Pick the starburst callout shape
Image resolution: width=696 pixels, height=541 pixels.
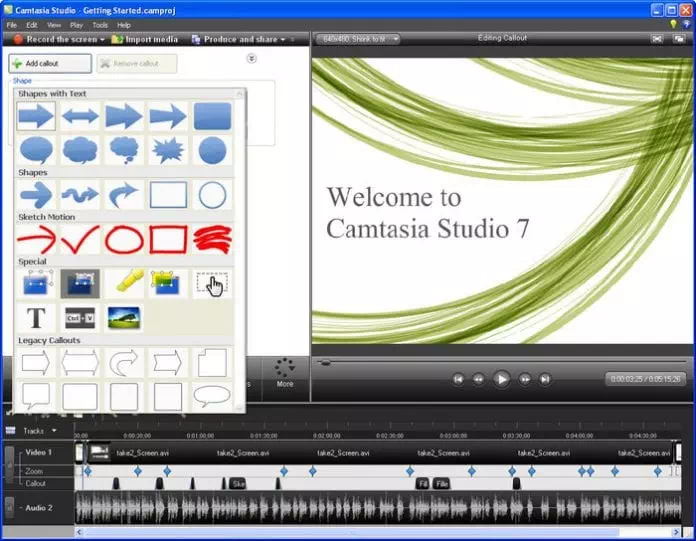click(168, 150)
